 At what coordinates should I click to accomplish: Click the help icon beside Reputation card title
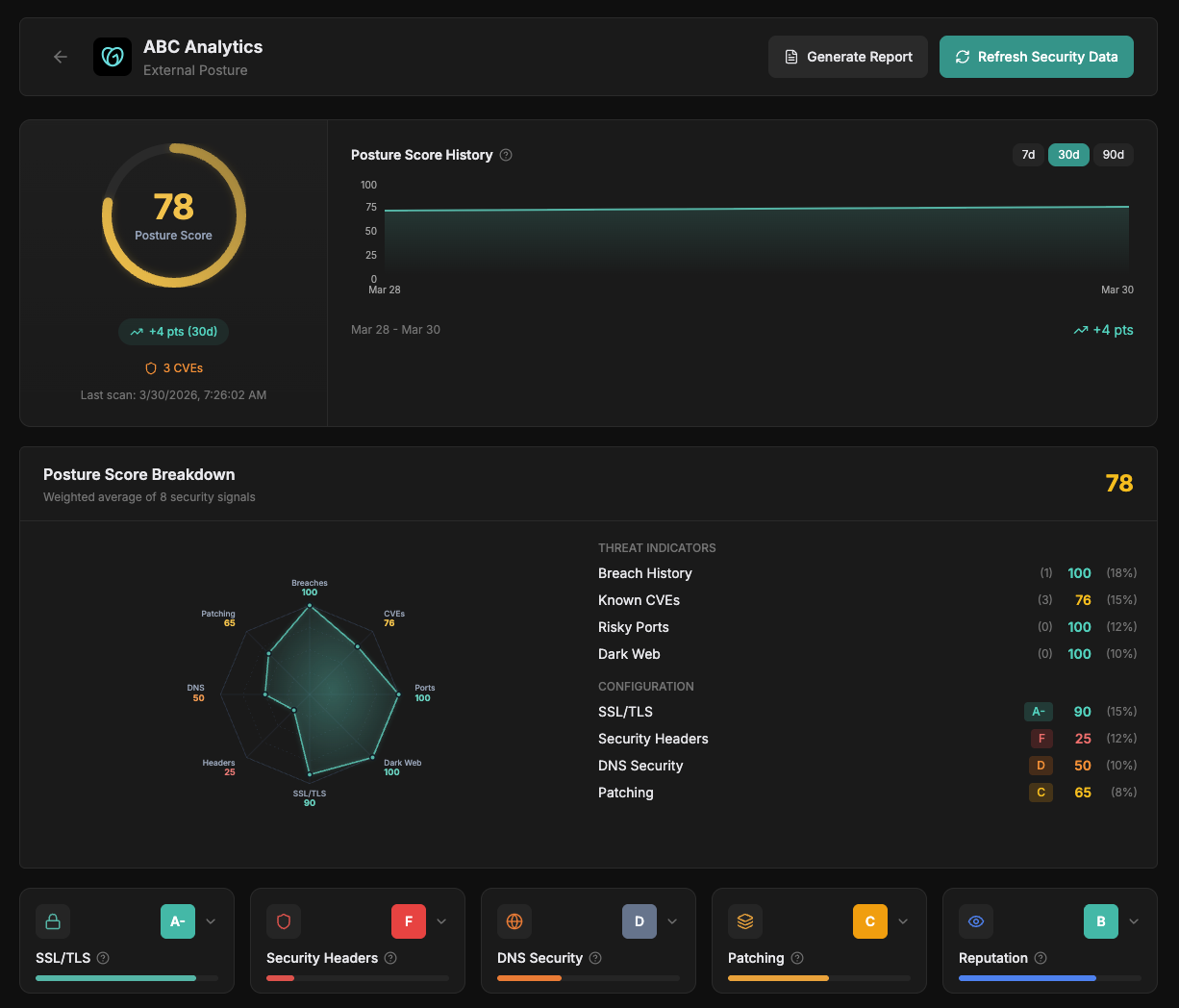coord(1041,958)
